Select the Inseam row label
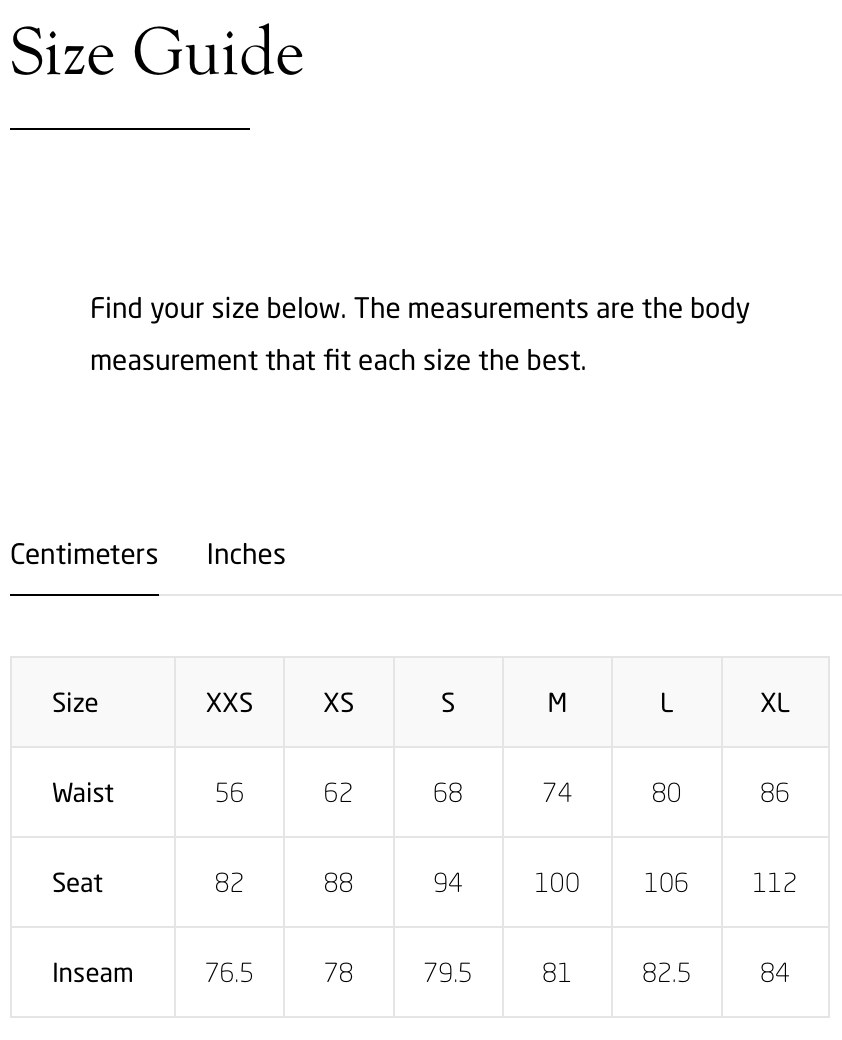This screenshot has height=1040, width=842. pos(92,973)
